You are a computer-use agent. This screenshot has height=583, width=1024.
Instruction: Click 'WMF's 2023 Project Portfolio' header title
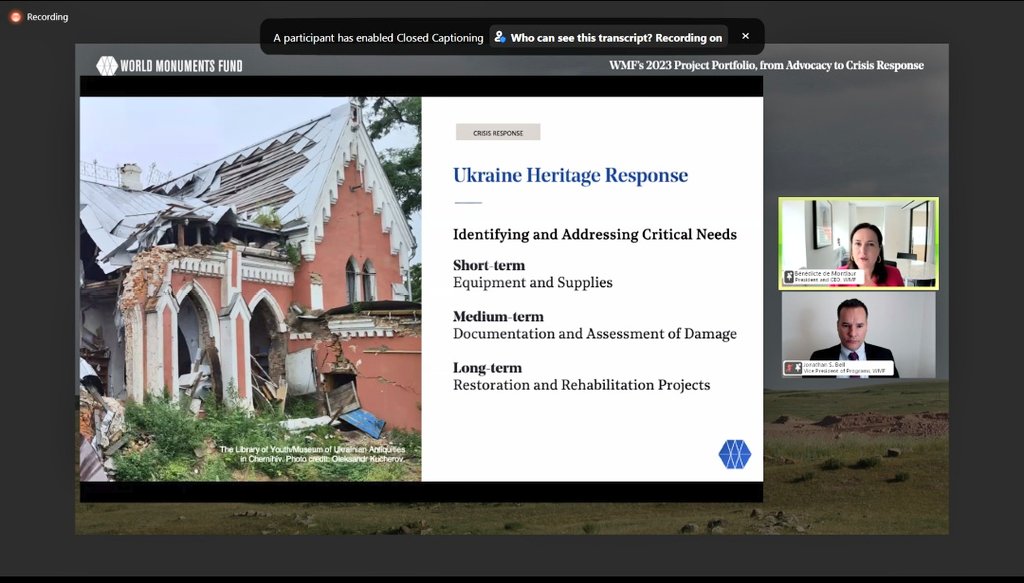point(766,65)
